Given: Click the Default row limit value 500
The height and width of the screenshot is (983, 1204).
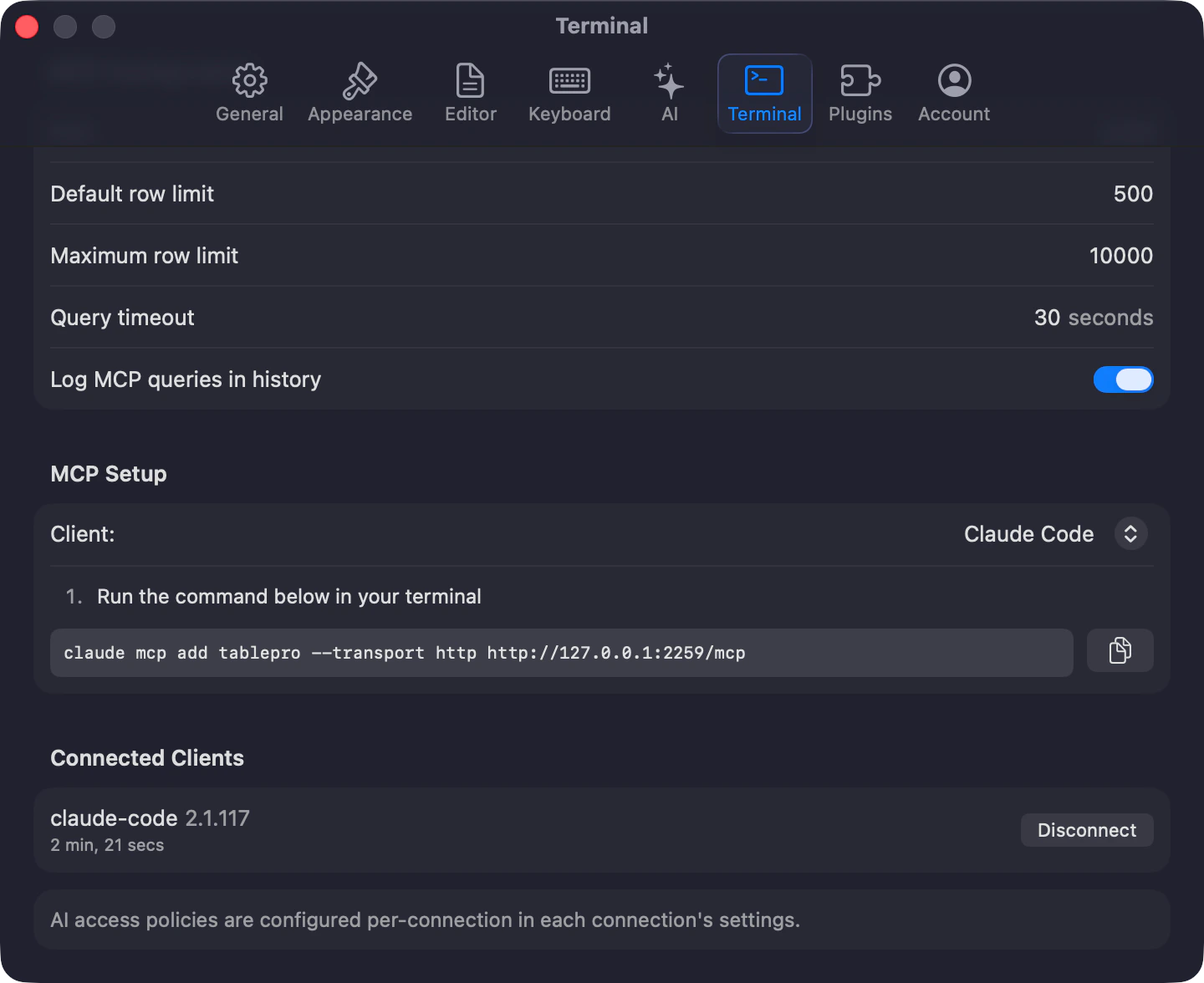Looking at the screenshot, I should [x=1133, y=194].
